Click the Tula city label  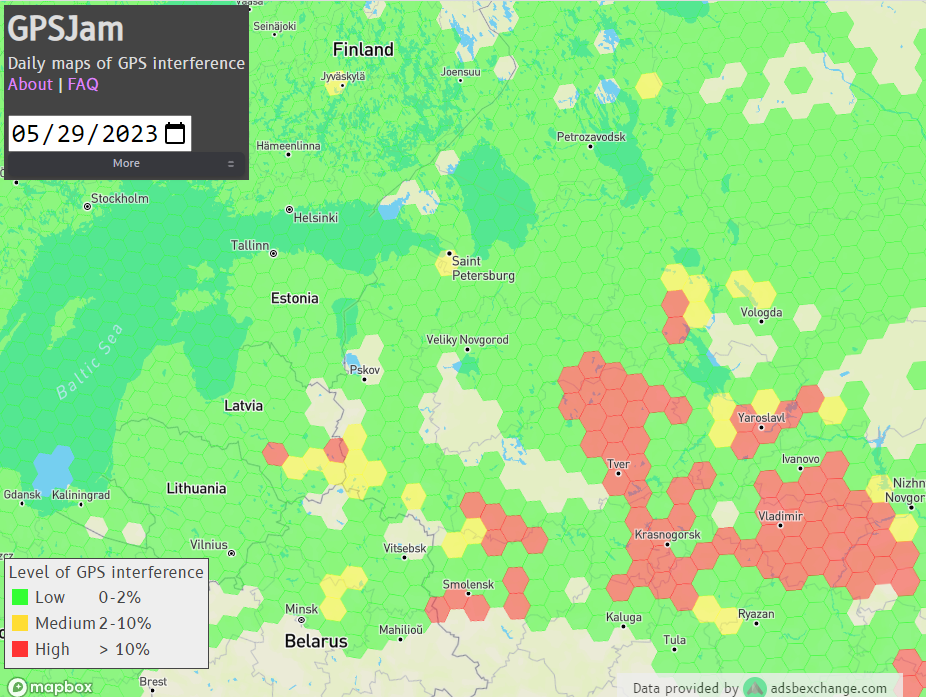pos(674,640)
